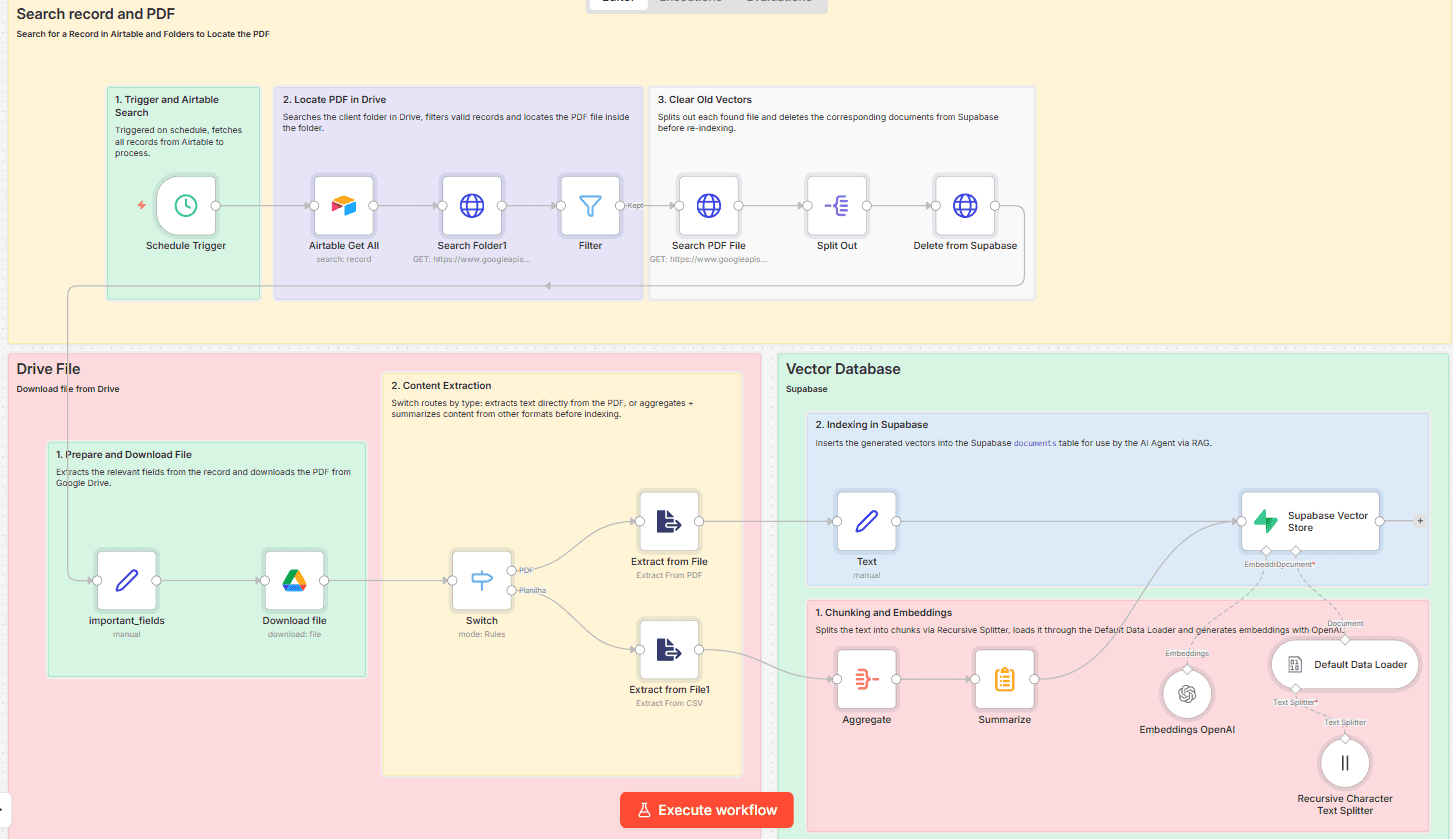Open the Filter funnel node
The width and height of the screenshot is (1453, 839).
(x=590, y=206)
